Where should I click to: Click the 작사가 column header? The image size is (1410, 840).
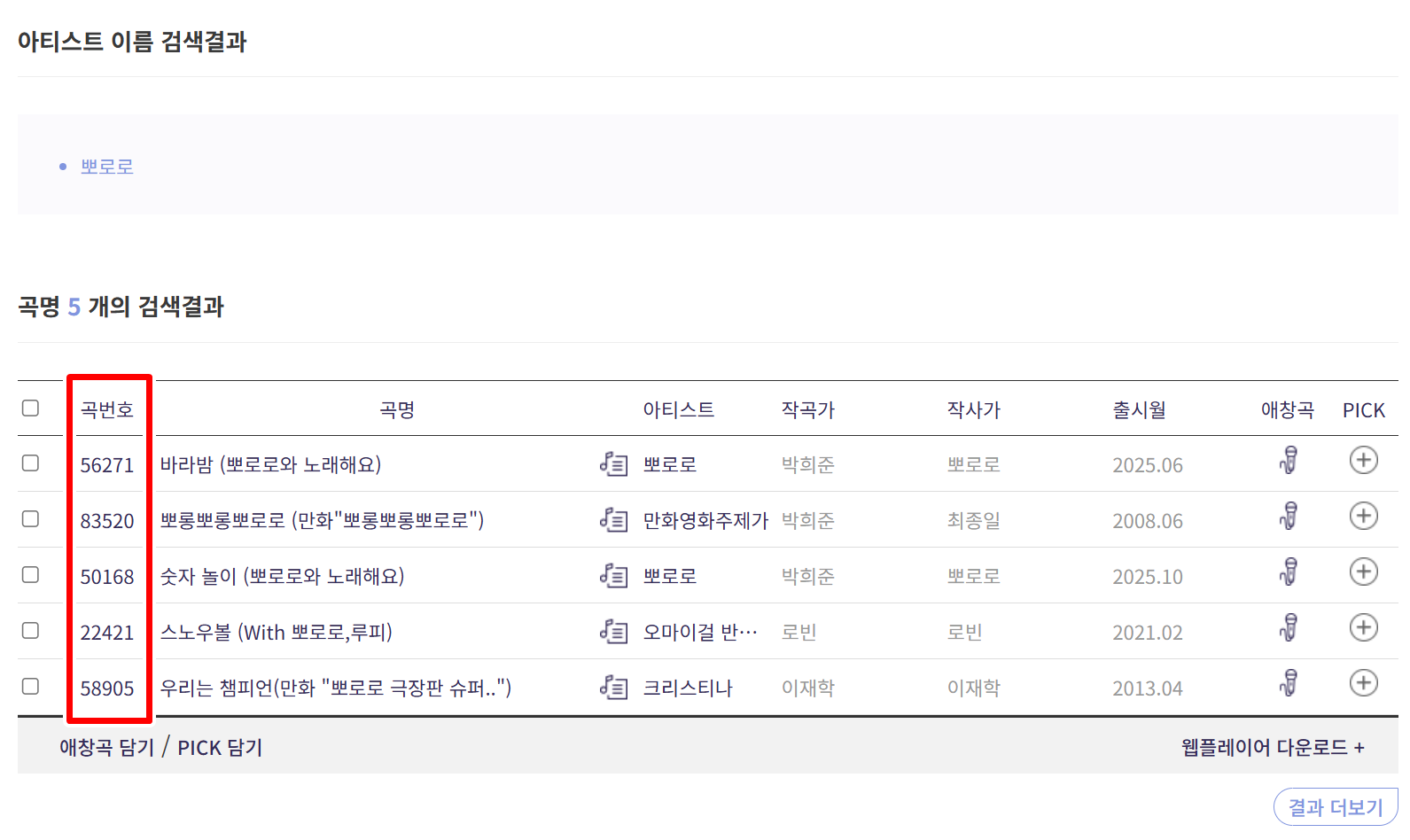pyautogui.click(x=974, y=409)
